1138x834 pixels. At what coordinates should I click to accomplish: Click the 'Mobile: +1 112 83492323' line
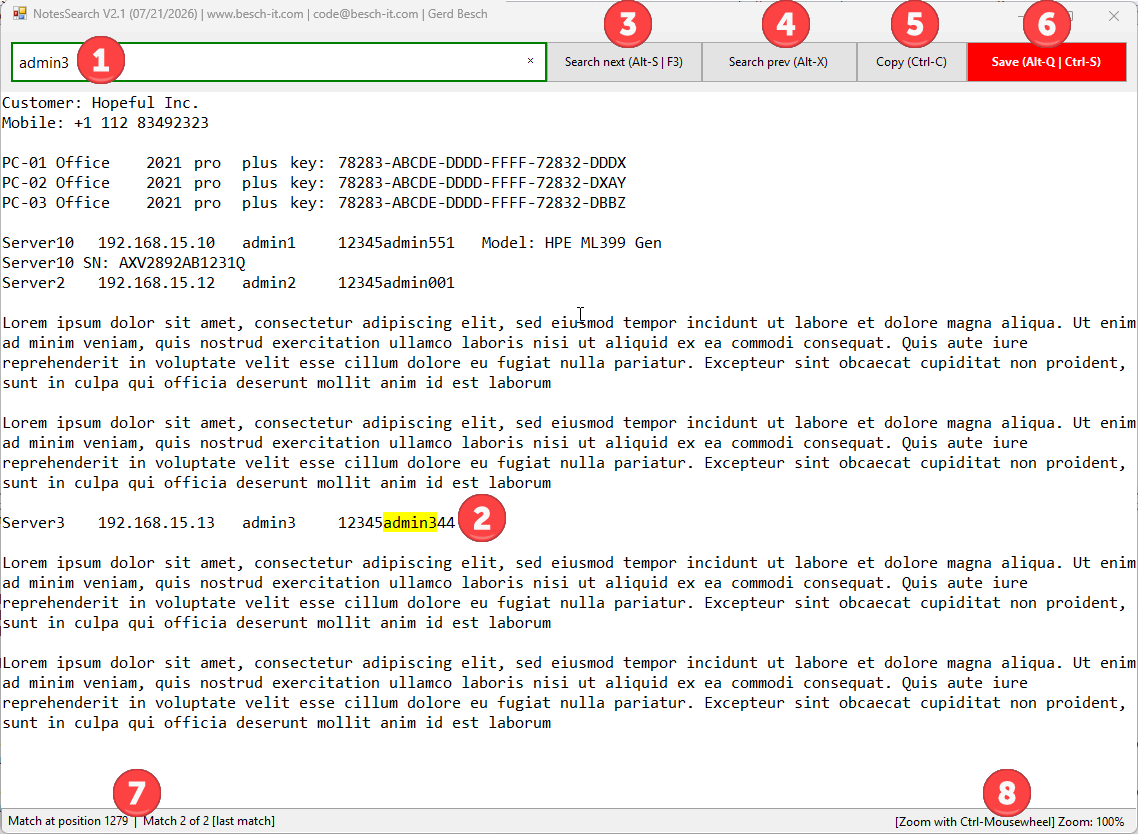(x=105, y=123)
